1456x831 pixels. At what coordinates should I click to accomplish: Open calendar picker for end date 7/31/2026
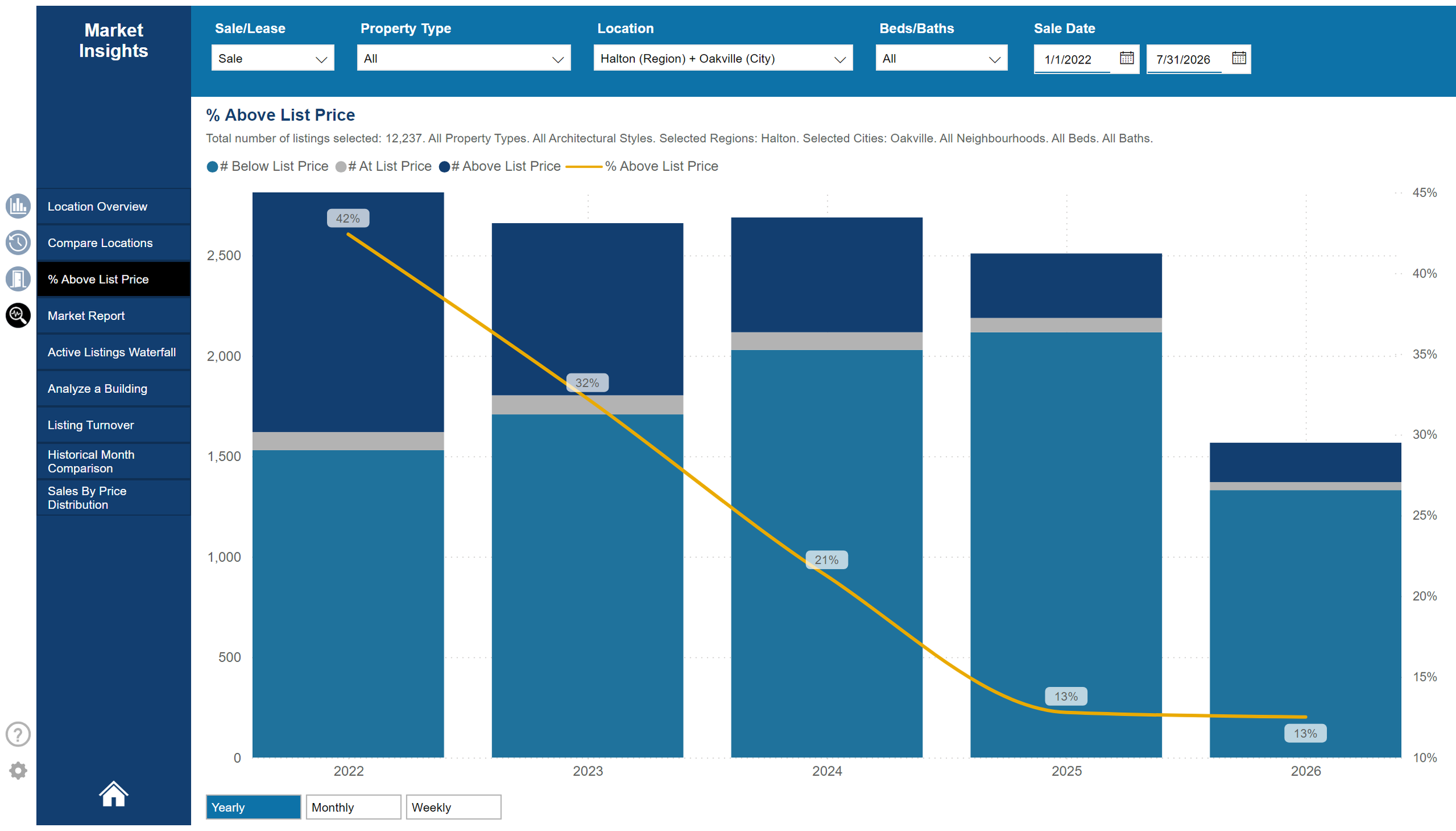pyautogui.click(x=1239, y=58)
